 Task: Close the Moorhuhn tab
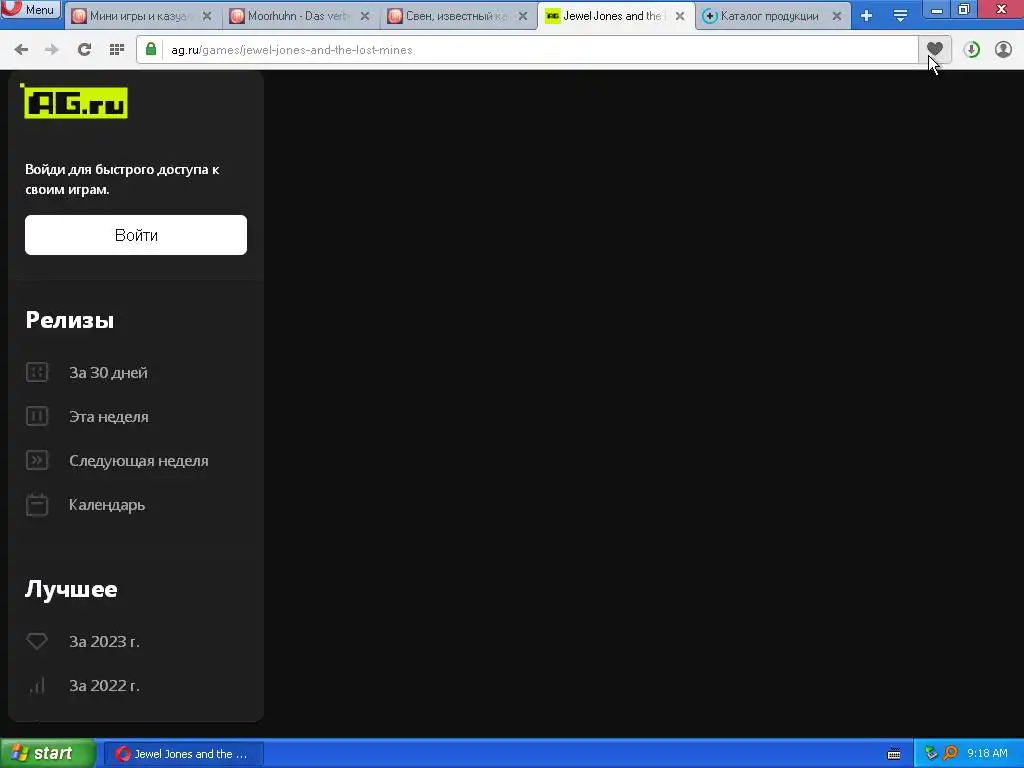tap(364, 16)
